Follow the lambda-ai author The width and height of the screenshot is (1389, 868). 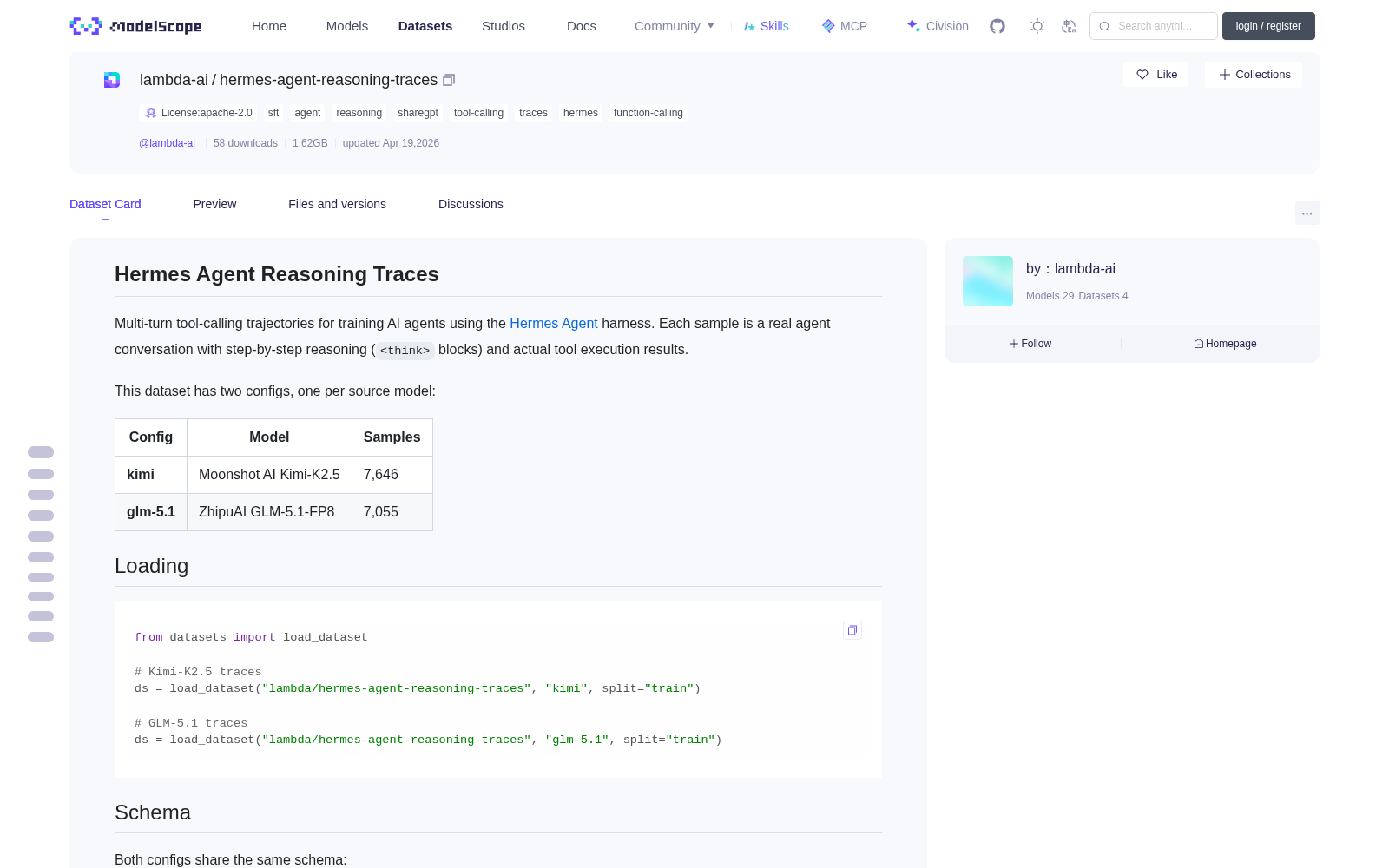(x=1030, y=344)
